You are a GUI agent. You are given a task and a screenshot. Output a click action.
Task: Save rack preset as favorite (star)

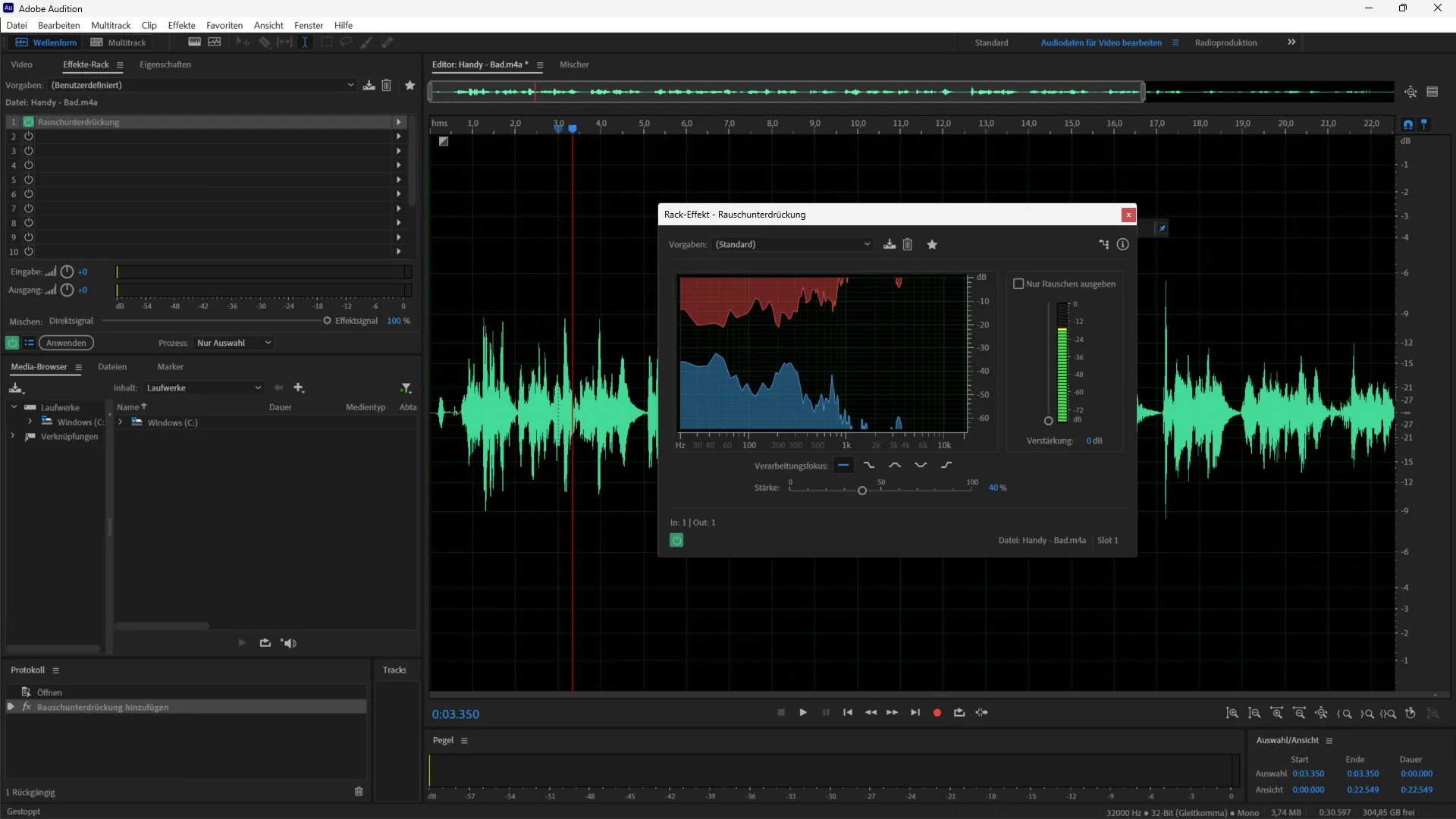click(410, 85)
